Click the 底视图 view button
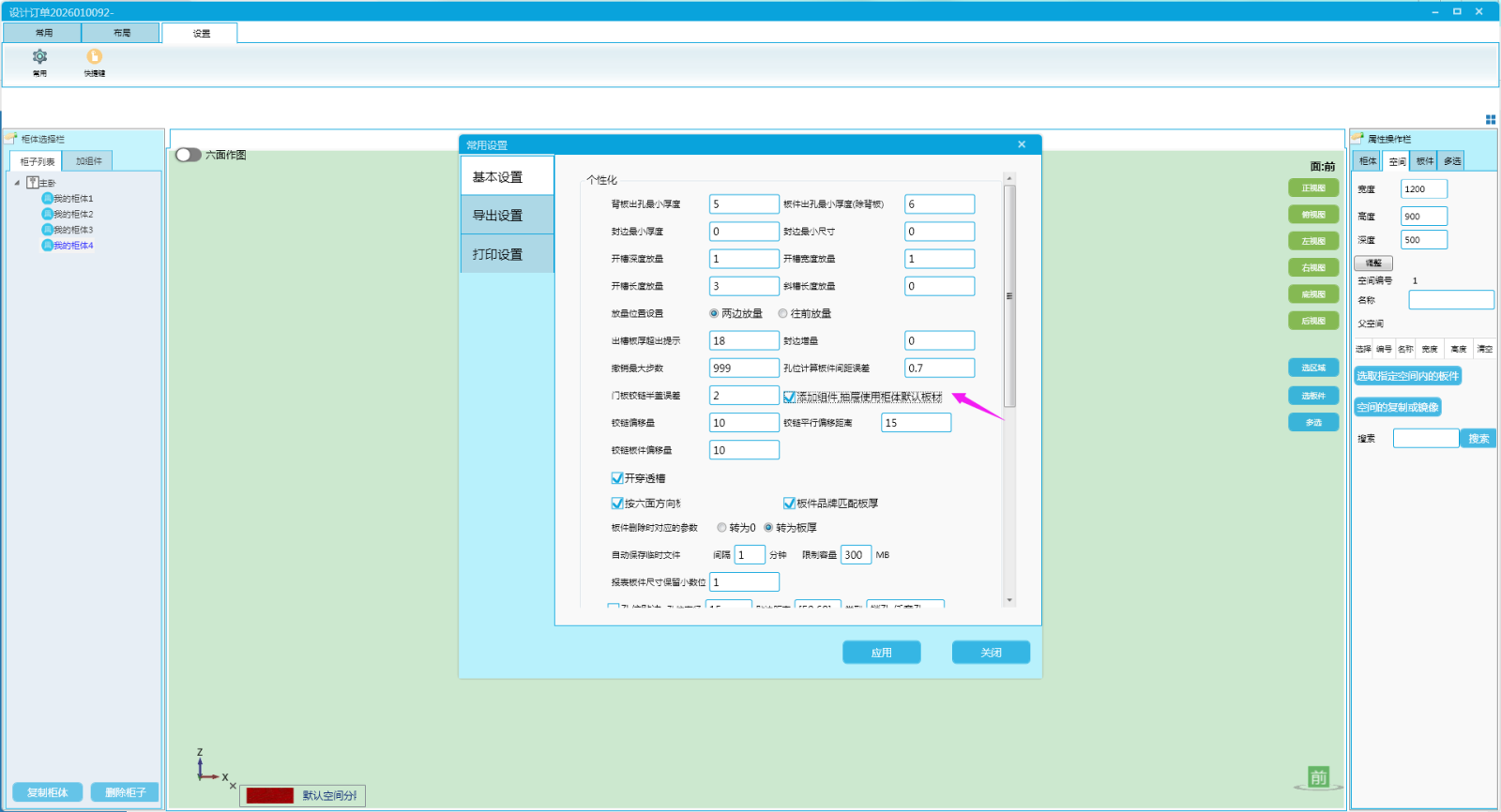The height and width of the screenshot is (812, 1501). click(x=1313, y=294)
